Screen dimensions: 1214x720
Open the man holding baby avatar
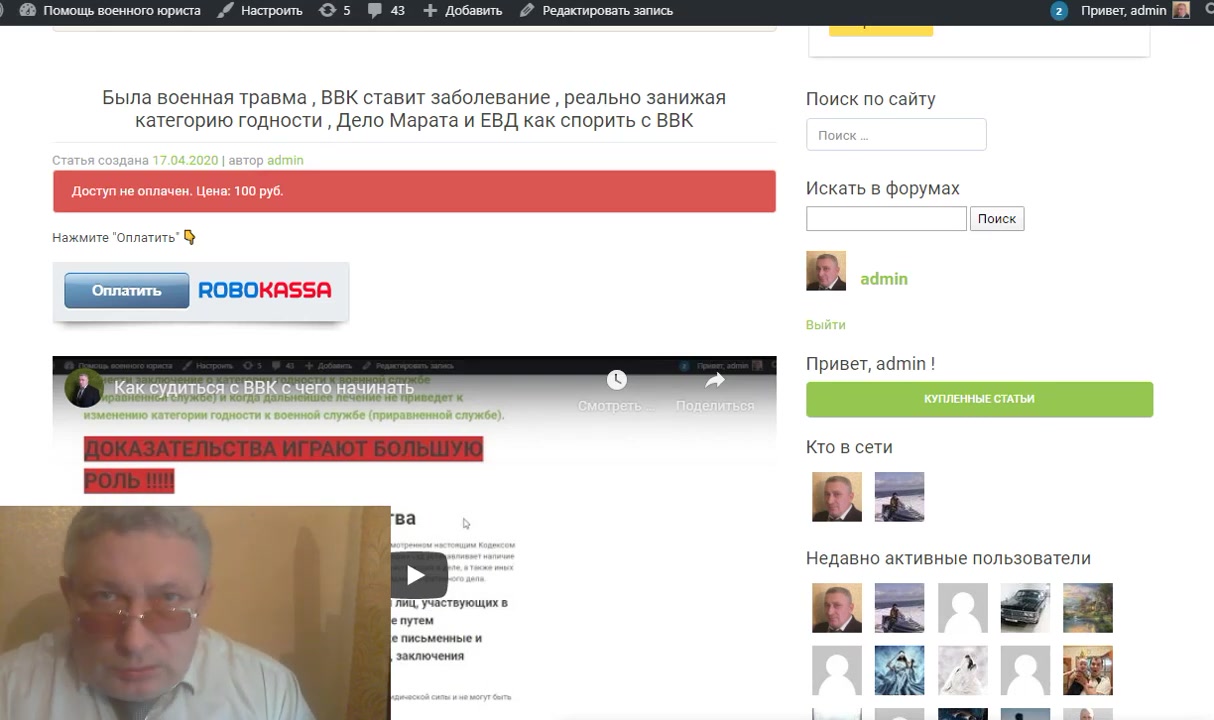point(1088,670)
